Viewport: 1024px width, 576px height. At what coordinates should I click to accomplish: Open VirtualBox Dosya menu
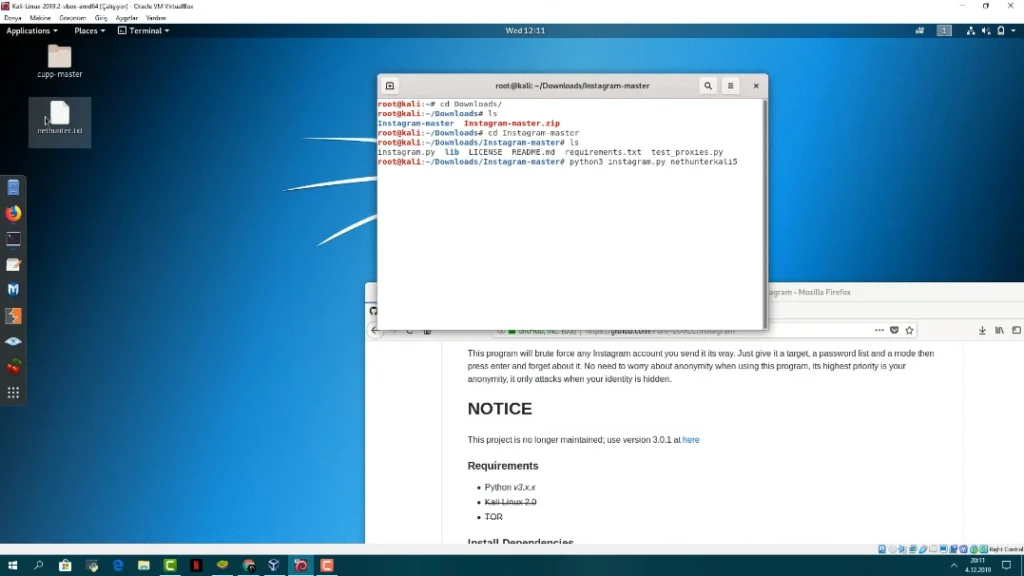click(12, 18)
